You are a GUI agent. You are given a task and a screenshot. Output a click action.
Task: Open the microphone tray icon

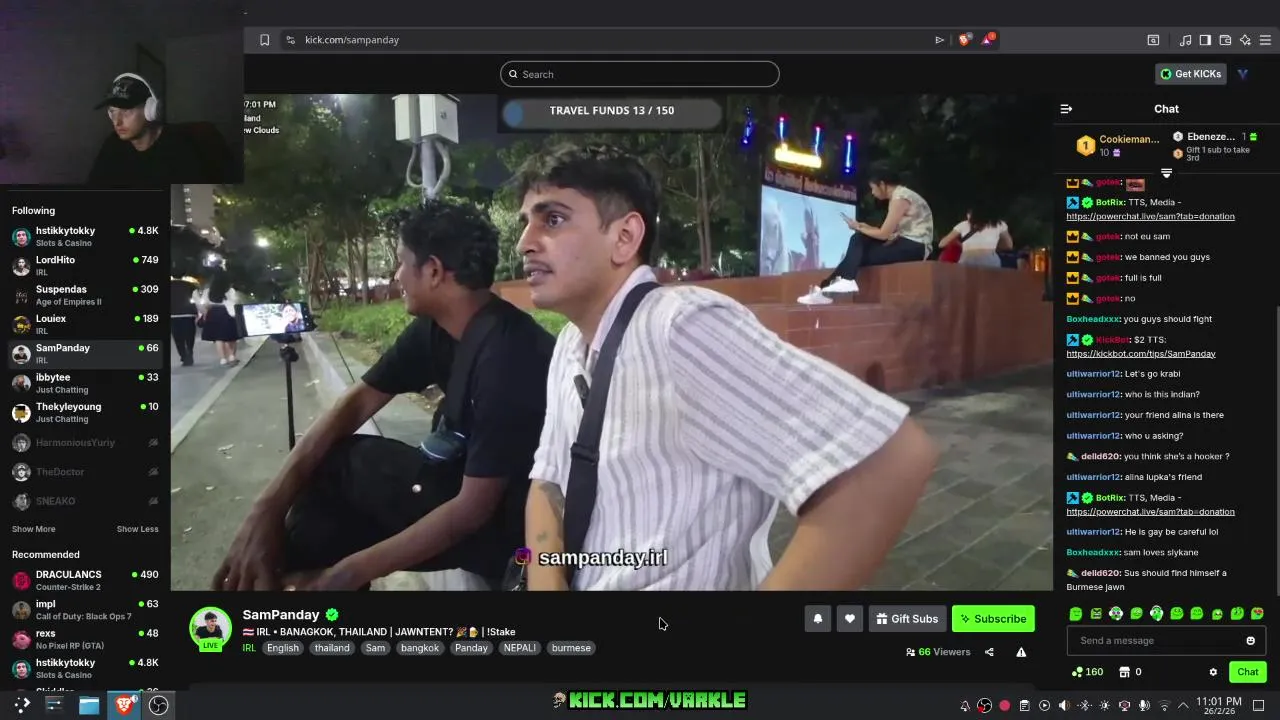click(1144, 706)
